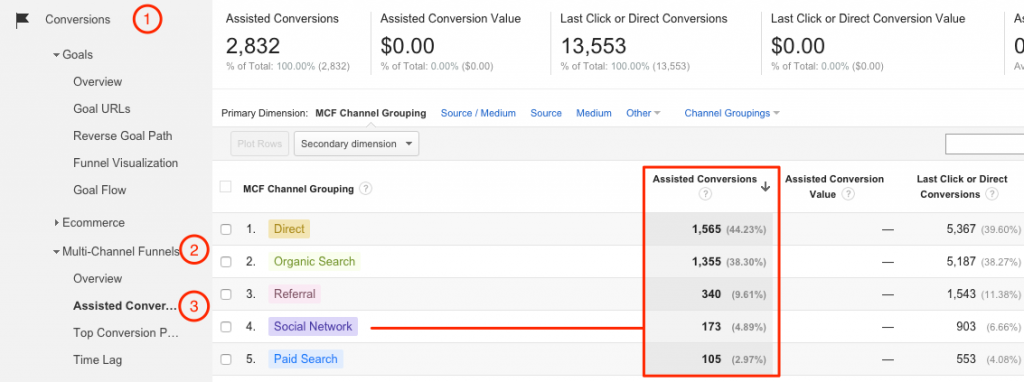
Task: Click the 5,187 last click conversions cell
Action: (x=961, y=262)
